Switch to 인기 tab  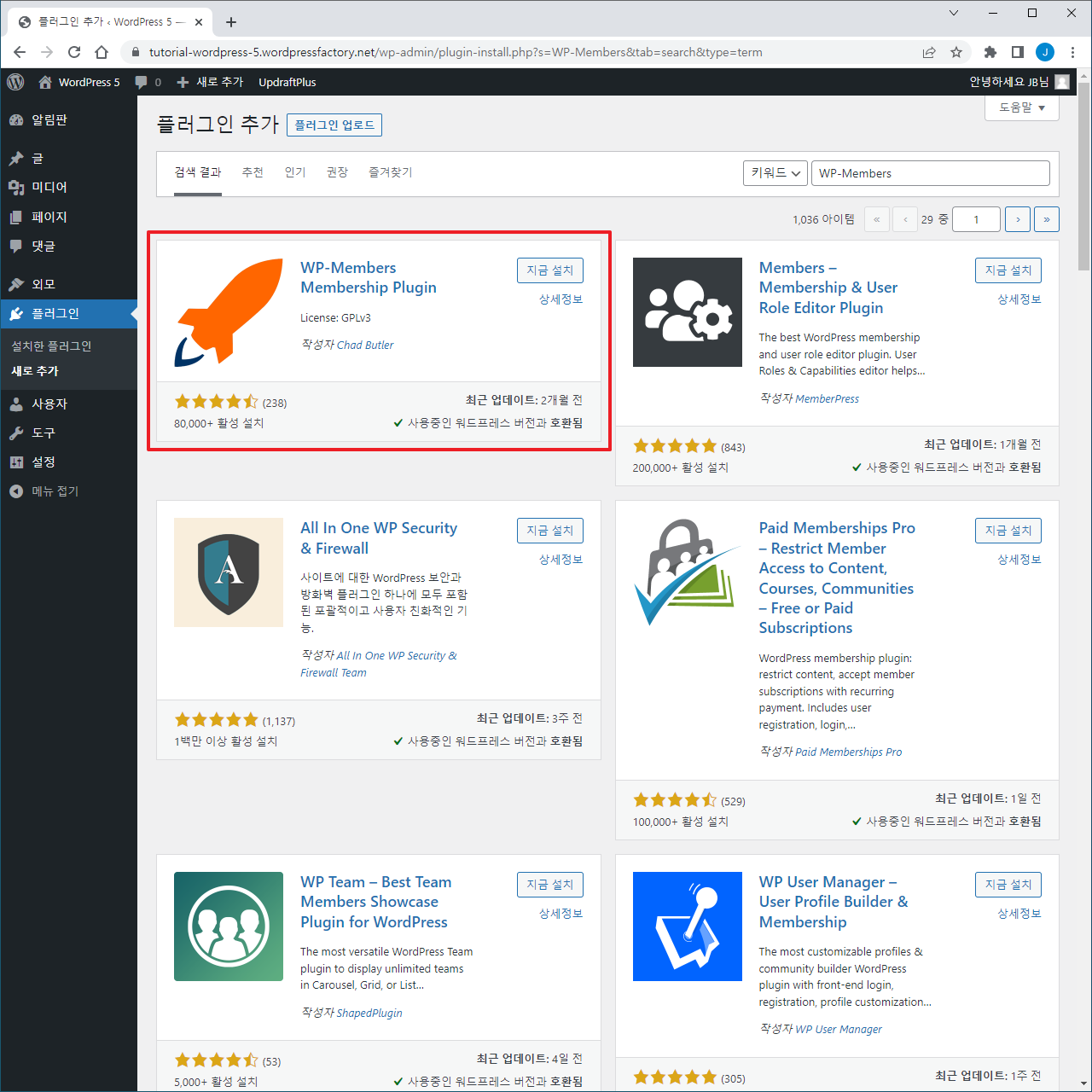(295, 172)
